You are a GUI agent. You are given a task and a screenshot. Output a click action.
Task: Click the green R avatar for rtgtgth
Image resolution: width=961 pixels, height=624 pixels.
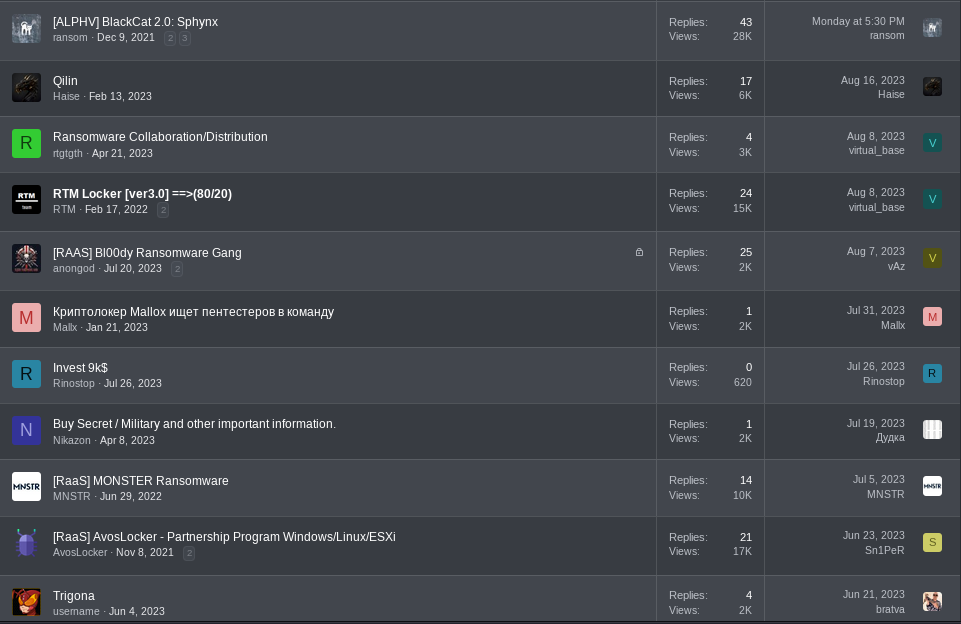click(x=26, y=144)
